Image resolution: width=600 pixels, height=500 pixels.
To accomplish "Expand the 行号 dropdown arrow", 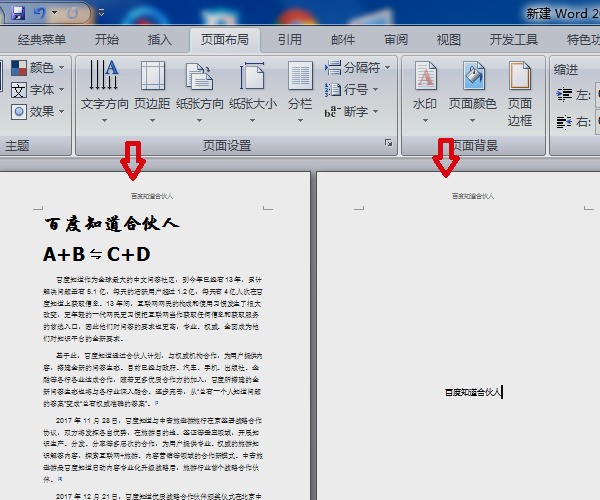I will pyautogui.click(x=375, y=90).
